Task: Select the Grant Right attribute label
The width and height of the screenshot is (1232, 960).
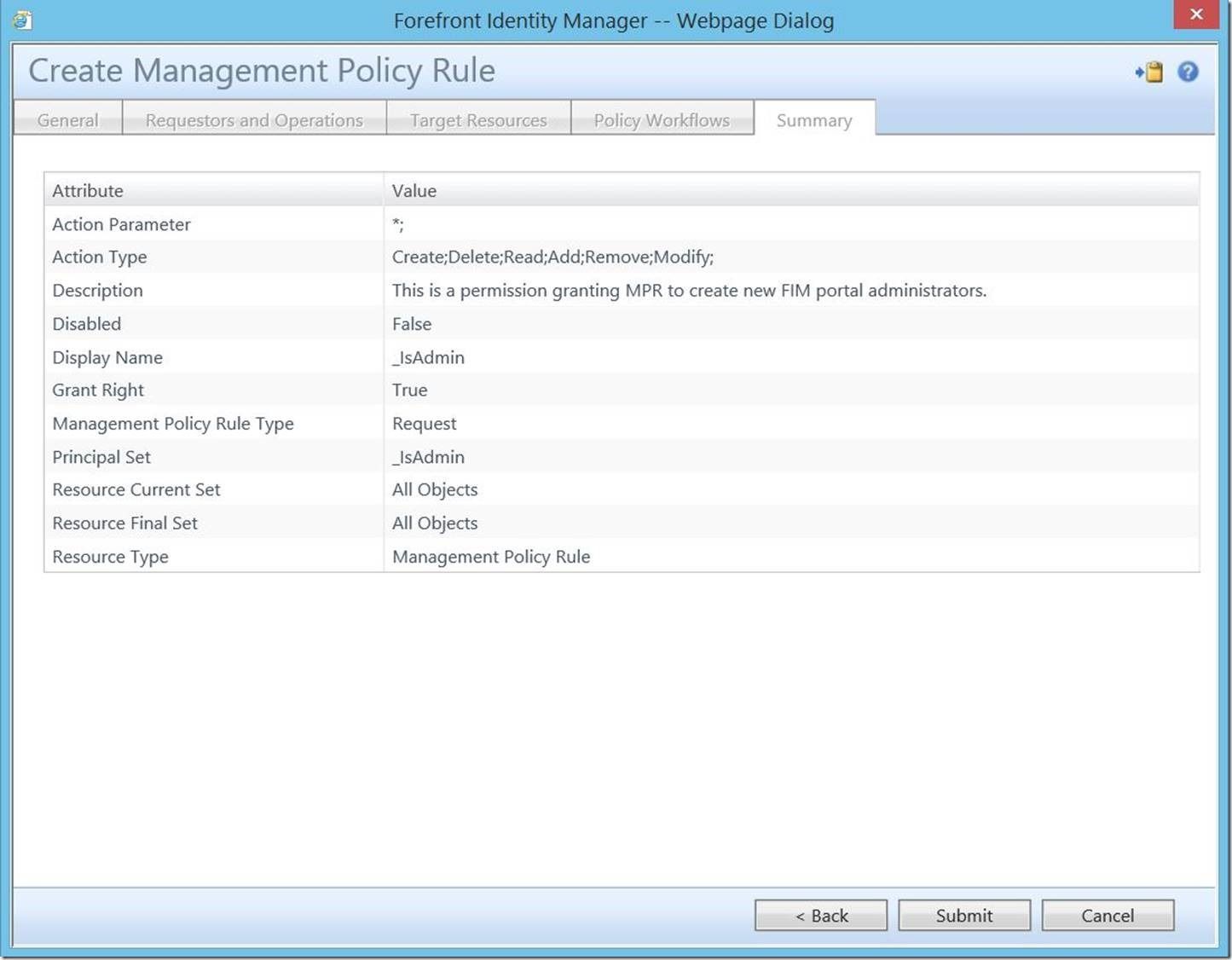Action: point(98,390)
